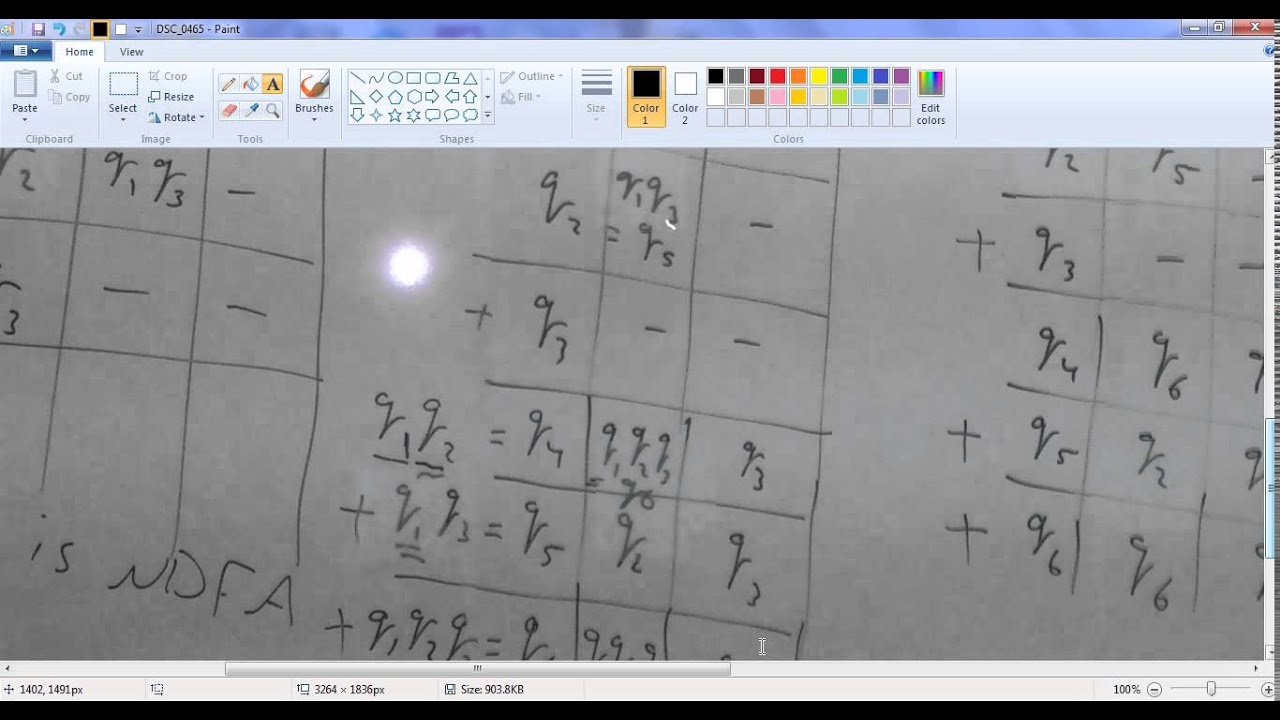Choose the Line shape
Screen dimensions: 1280x720
pos(357,78)
